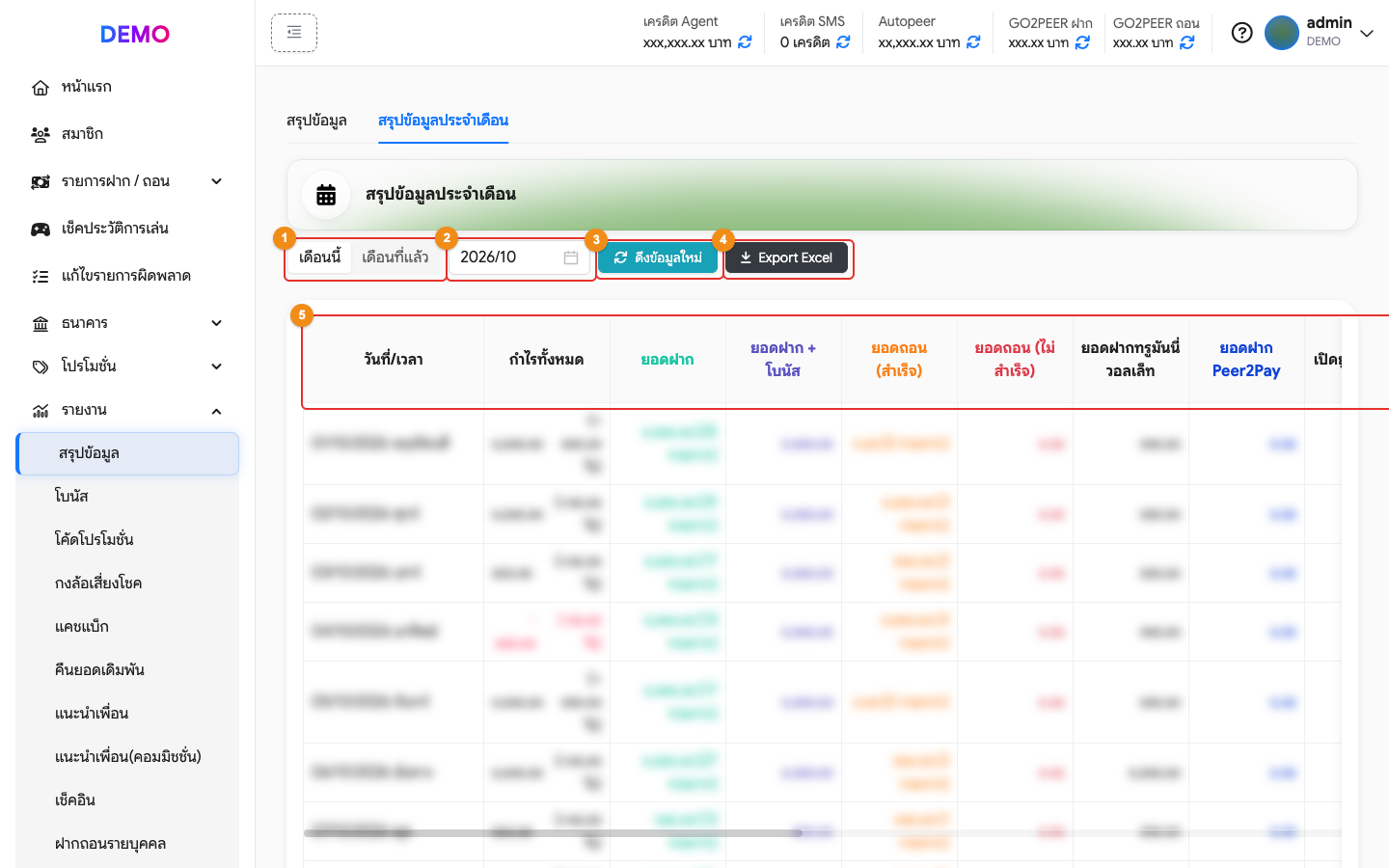
Task: Click the เช็คประวัติการเล่น gamepad icon
Action: click(41, 230)
